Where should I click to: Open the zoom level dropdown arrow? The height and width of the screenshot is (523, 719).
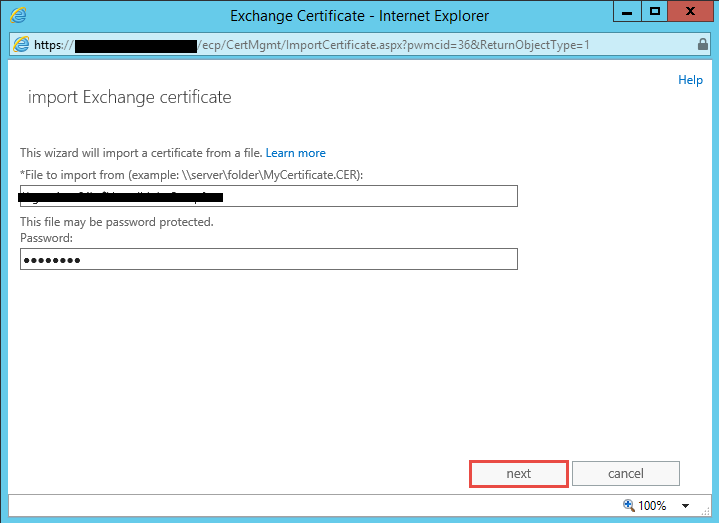[x=686, y=506]
